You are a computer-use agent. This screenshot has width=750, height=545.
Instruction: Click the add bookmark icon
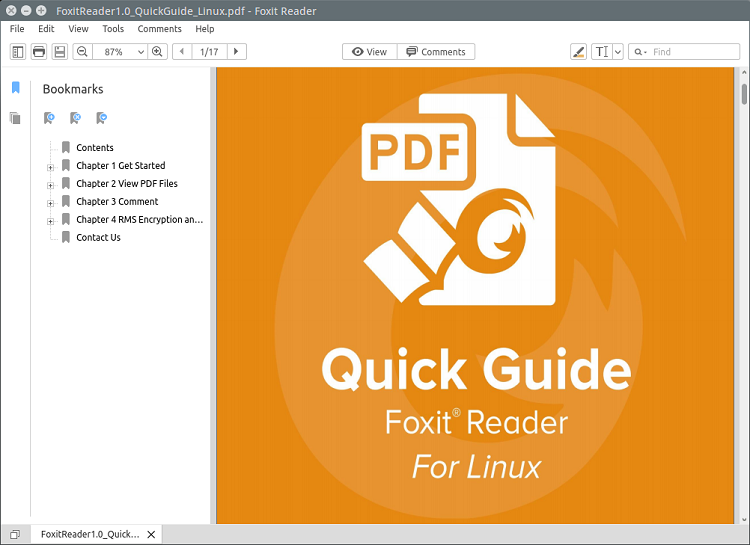[49, 118]
